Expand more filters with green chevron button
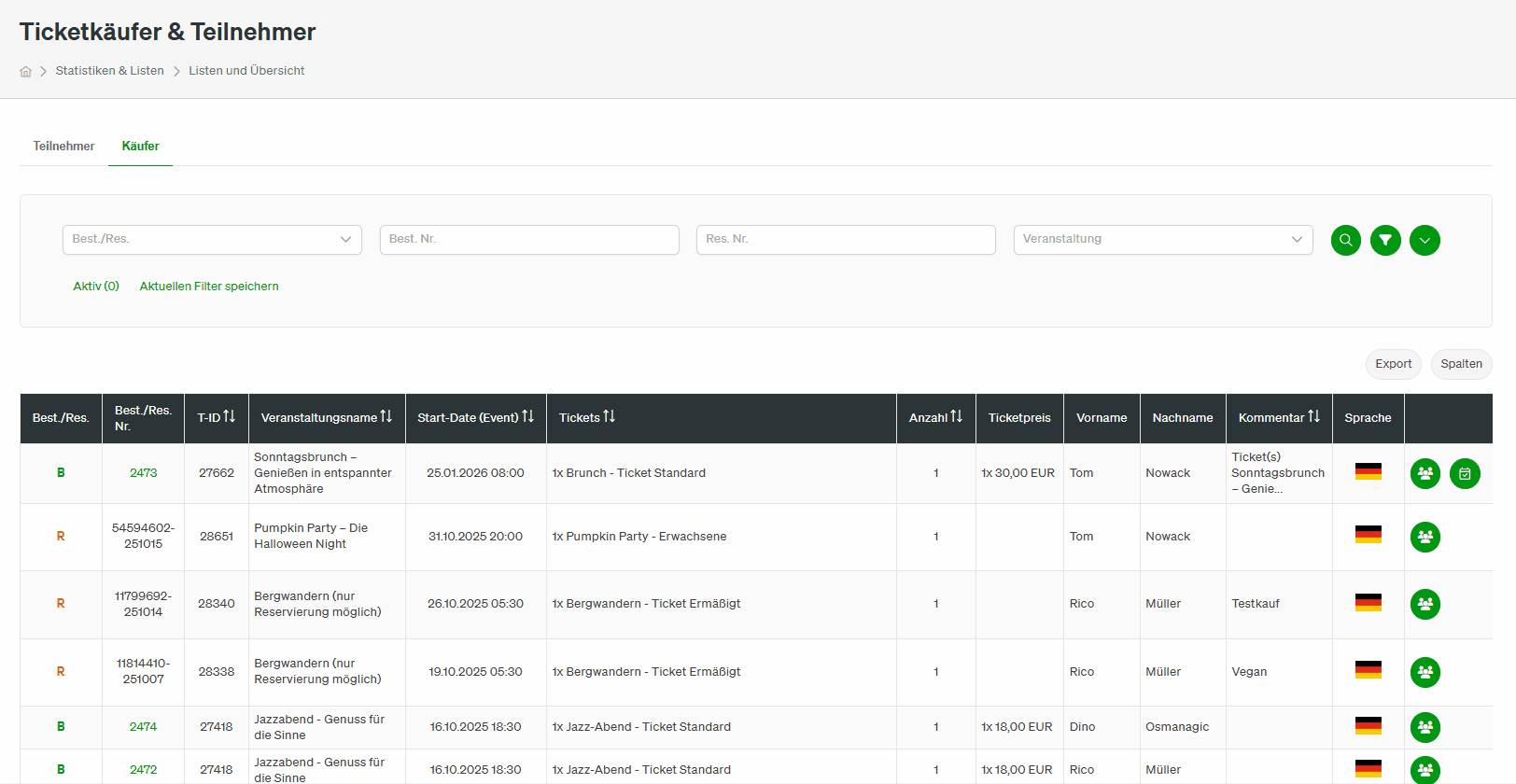 [1425, 240]
